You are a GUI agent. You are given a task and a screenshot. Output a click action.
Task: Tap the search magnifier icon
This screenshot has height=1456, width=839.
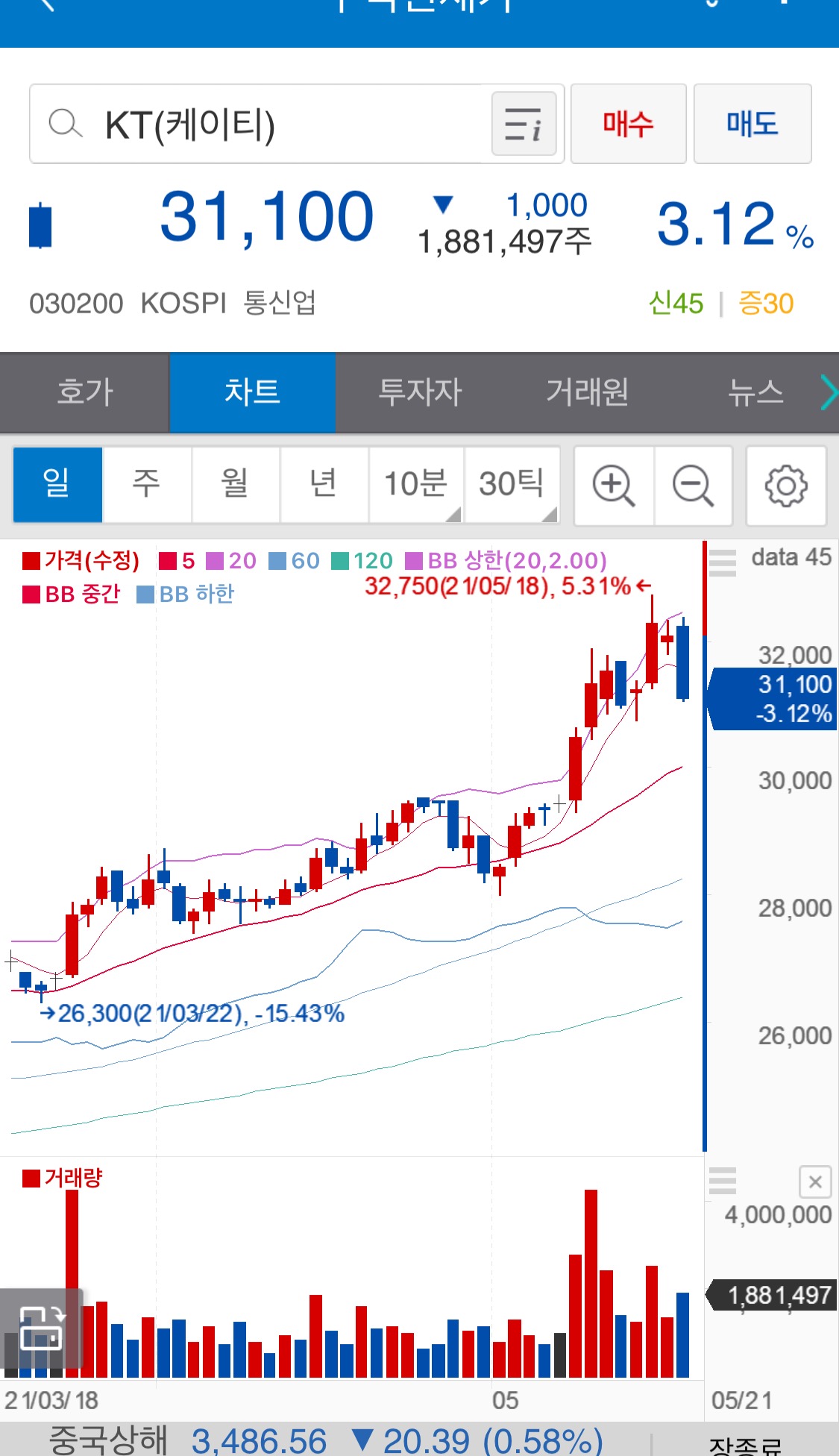pyautogui.click(x=66, y=123)
